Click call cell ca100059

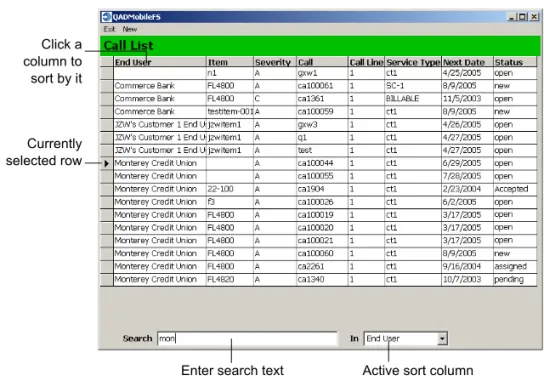(322, 112)
